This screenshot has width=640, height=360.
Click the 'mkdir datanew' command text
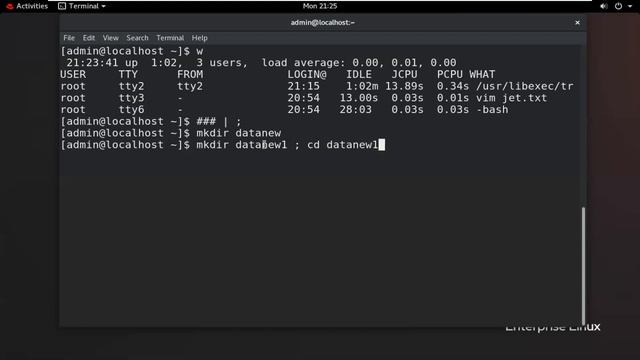tap(238, 133)
